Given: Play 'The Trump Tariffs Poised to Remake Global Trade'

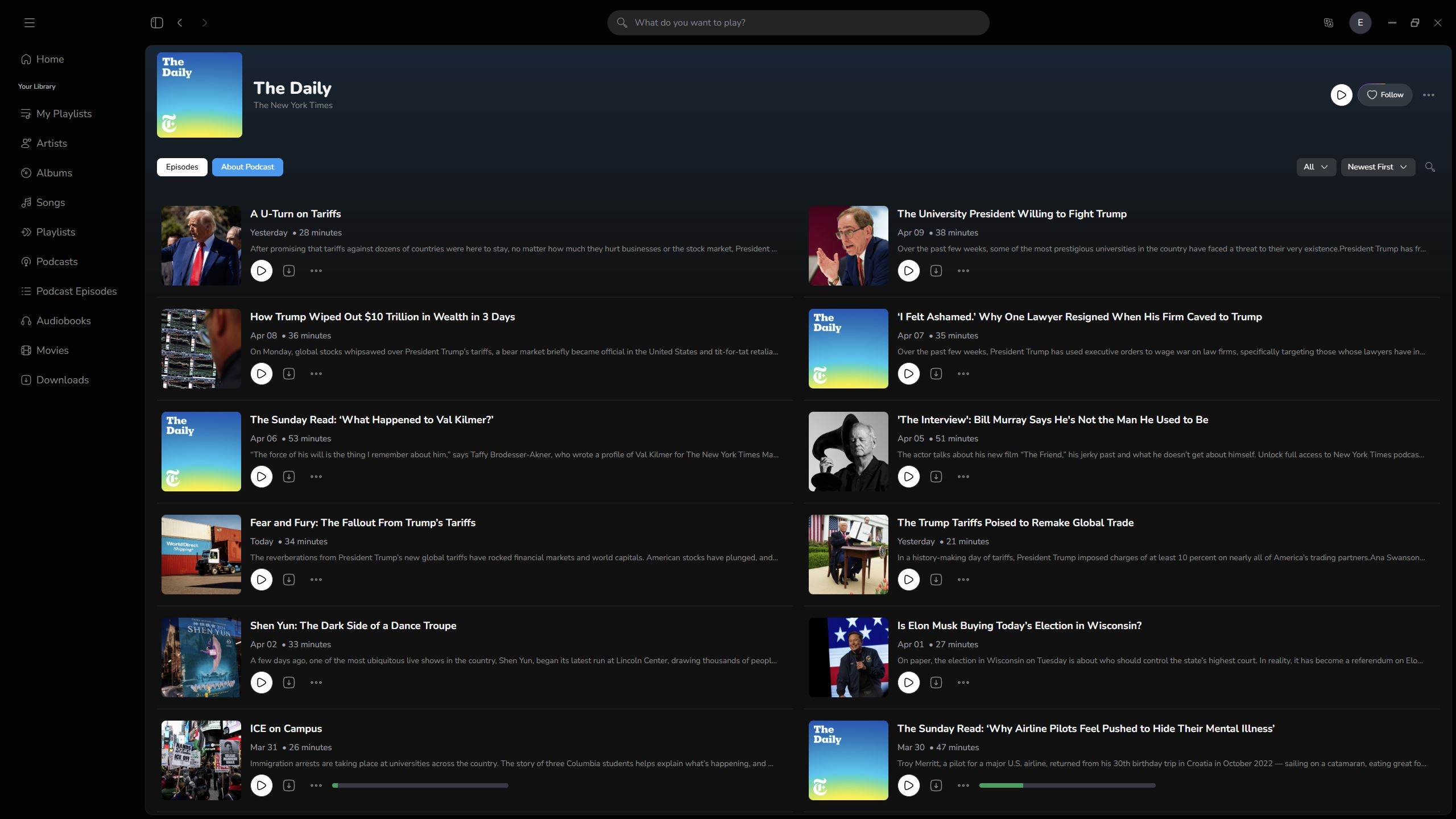Looking at the screenshot, I should coord(909,580).
